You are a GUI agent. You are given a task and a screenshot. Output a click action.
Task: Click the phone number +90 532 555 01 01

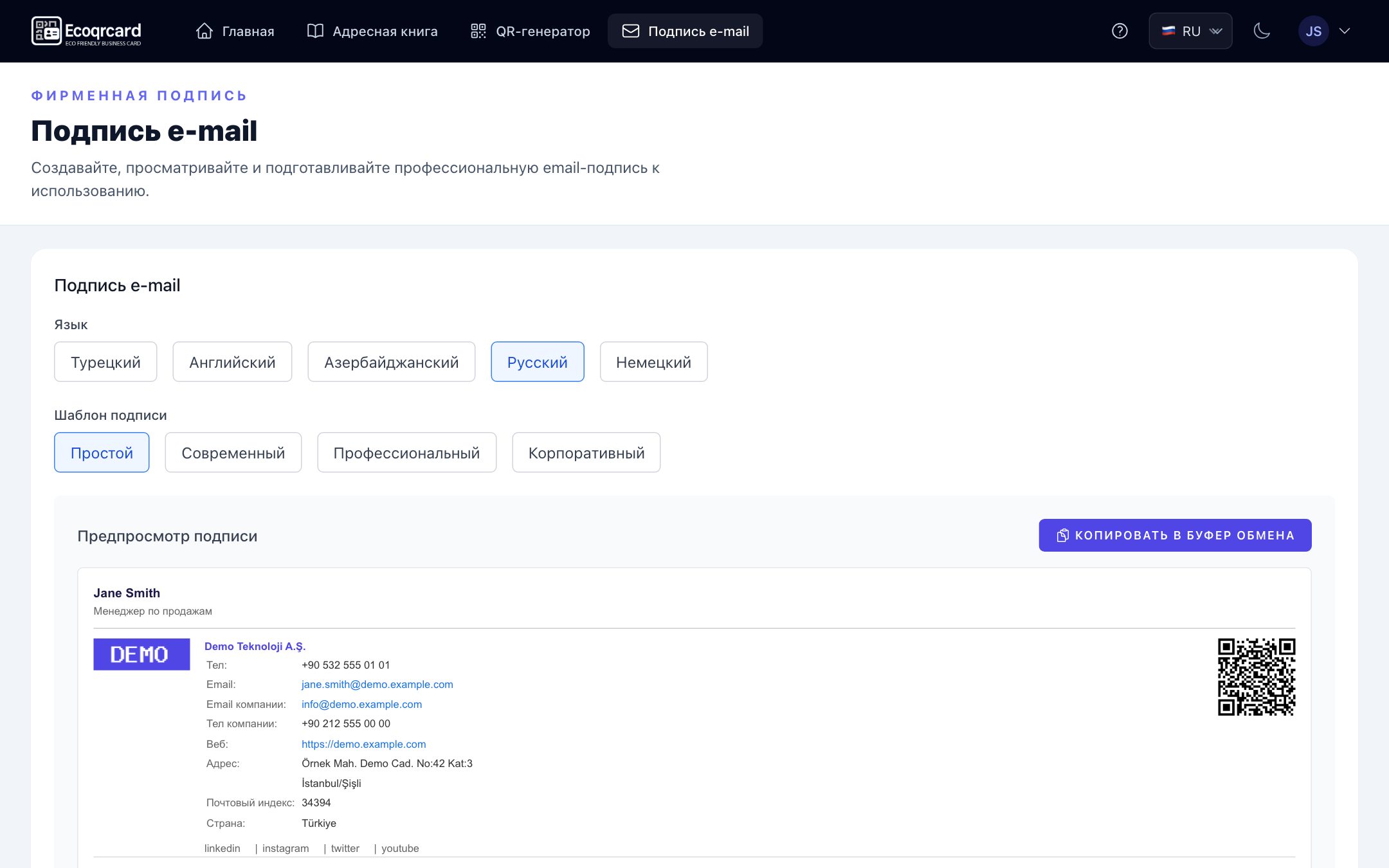pyautogui.click(x=346, y=665)
